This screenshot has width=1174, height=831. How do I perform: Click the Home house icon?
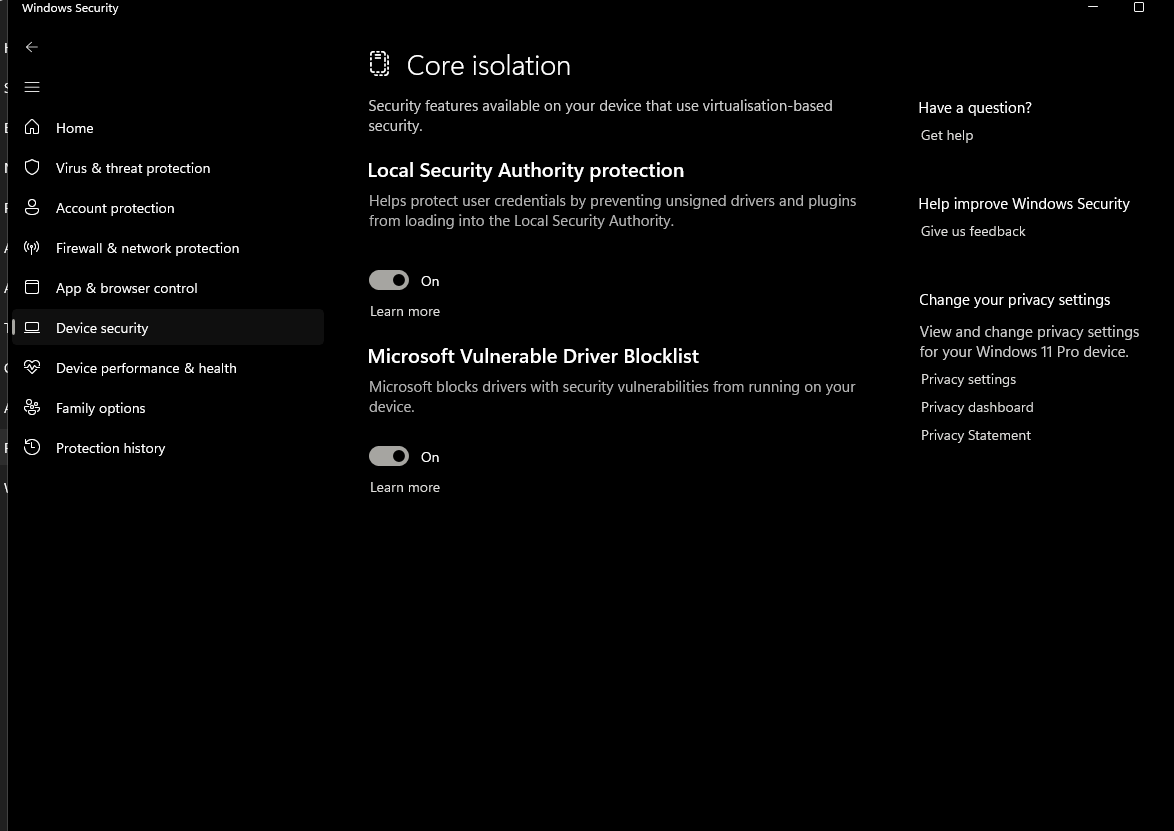click(32, 127)
